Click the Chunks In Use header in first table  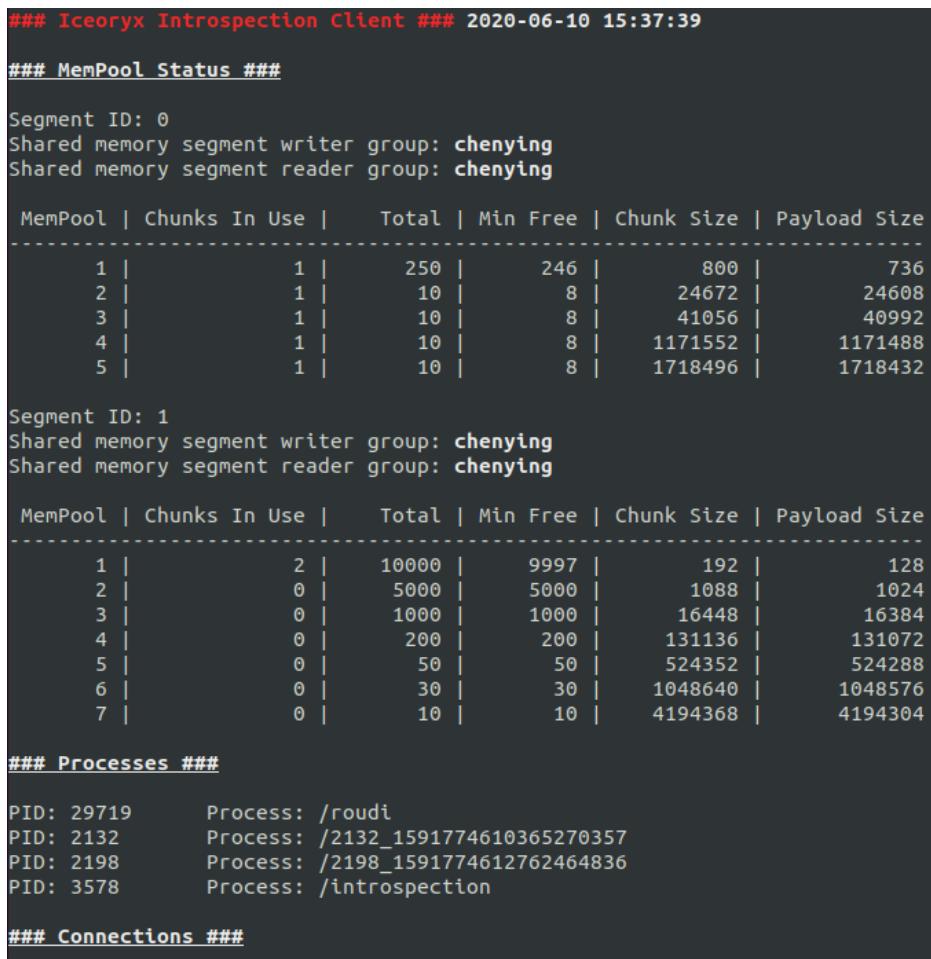click(224, 219)
